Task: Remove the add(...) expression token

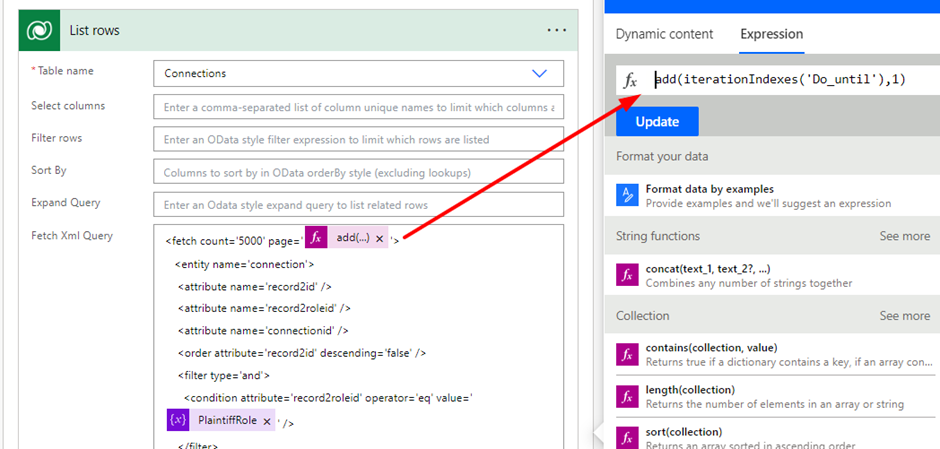Action: (380, 239)
